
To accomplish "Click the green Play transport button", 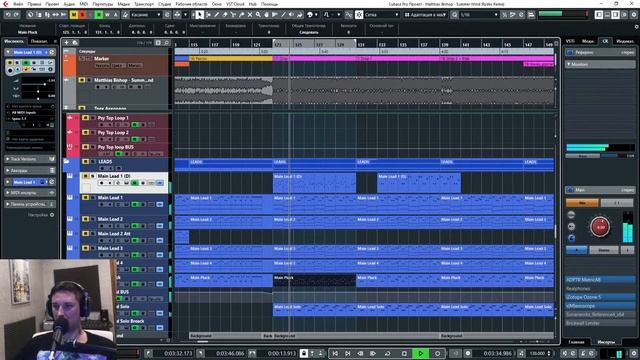I will [x=420, y=353].
